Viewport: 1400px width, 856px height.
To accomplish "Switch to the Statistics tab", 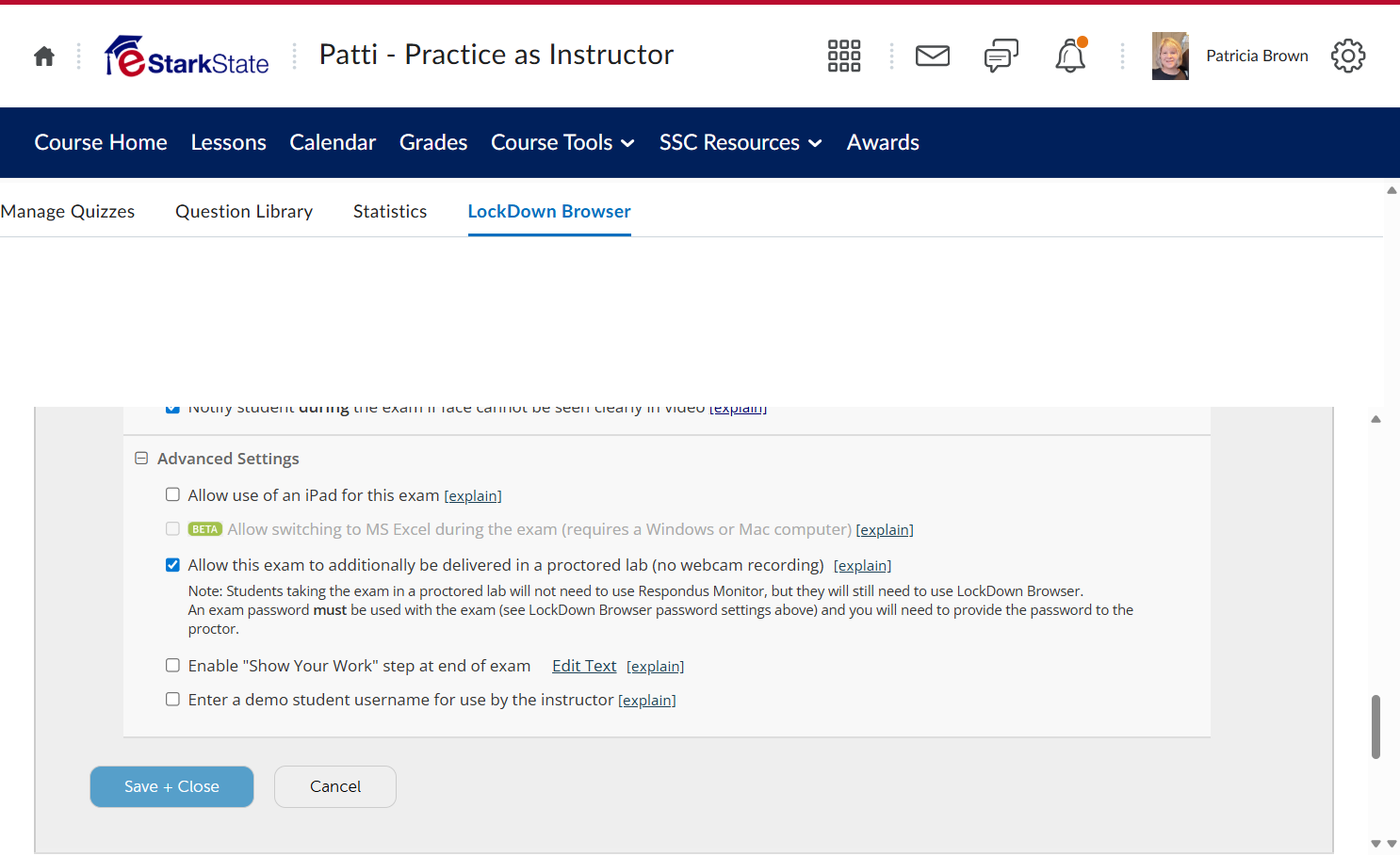I will tap(390, 211).
